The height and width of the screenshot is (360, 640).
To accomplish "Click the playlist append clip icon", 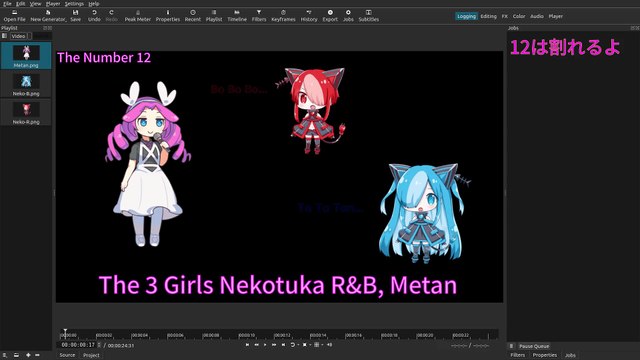I will 16,355.
